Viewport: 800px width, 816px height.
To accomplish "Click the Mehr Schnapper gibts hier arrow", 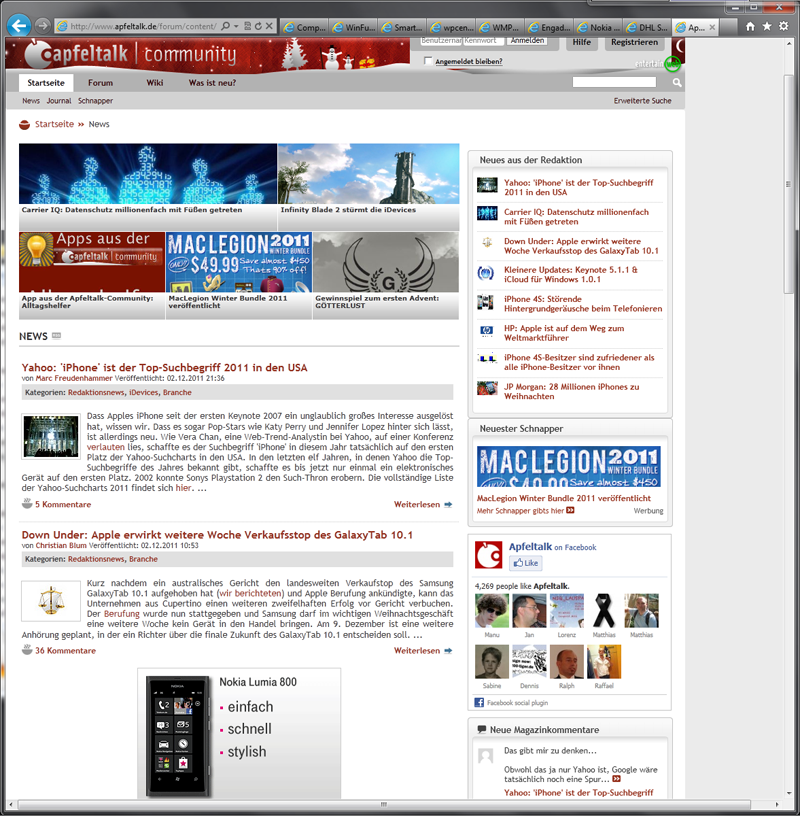I will (x=570, y=511).
